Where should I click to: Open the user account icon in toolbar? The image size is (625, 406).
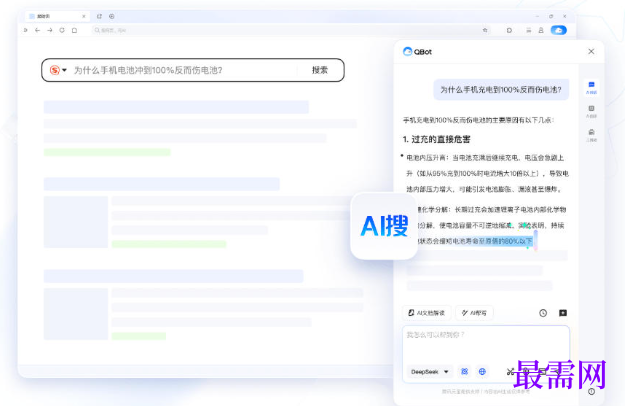pos(541,30)
